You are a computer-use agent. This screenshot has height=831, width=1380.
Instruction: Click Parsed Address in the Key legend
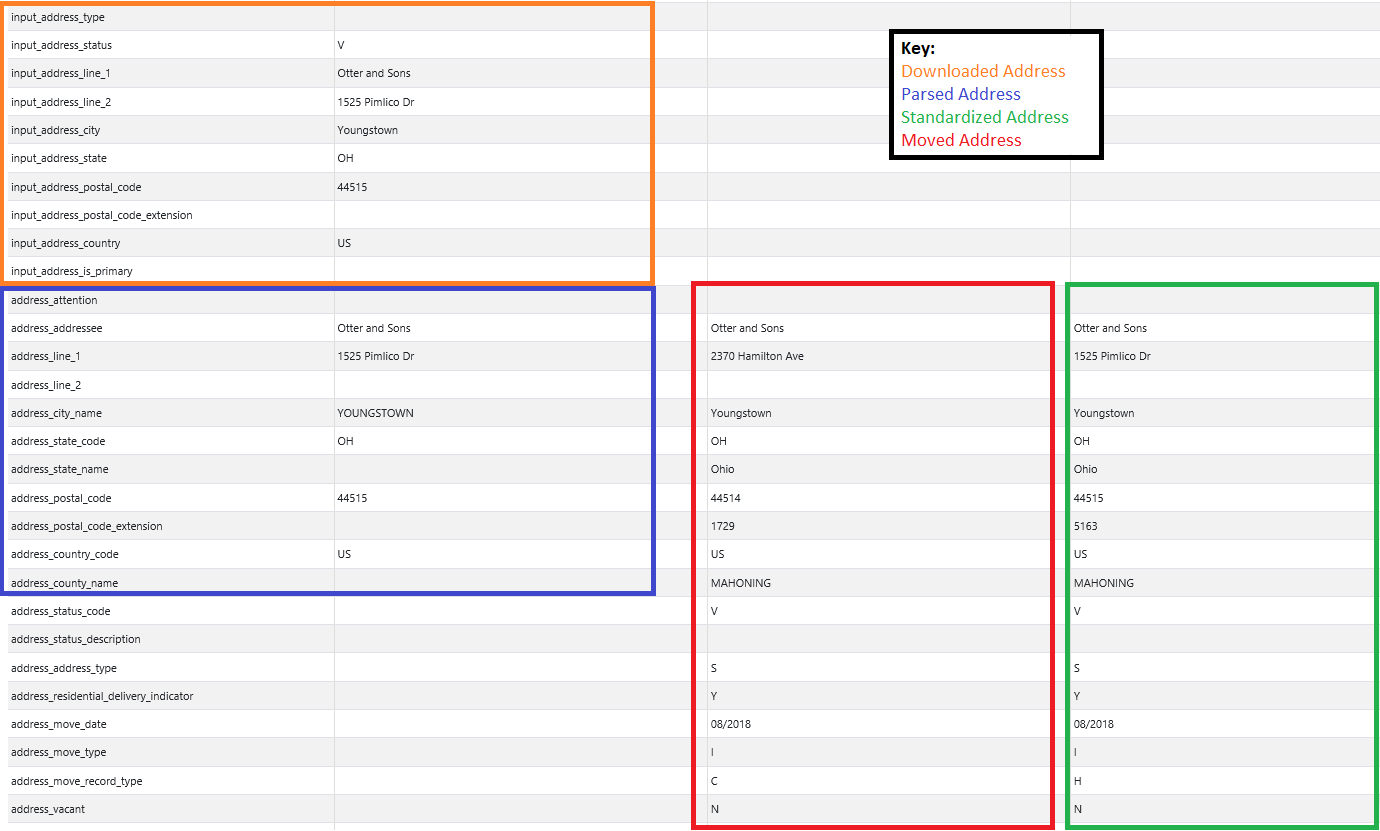(x=960, y=94)
